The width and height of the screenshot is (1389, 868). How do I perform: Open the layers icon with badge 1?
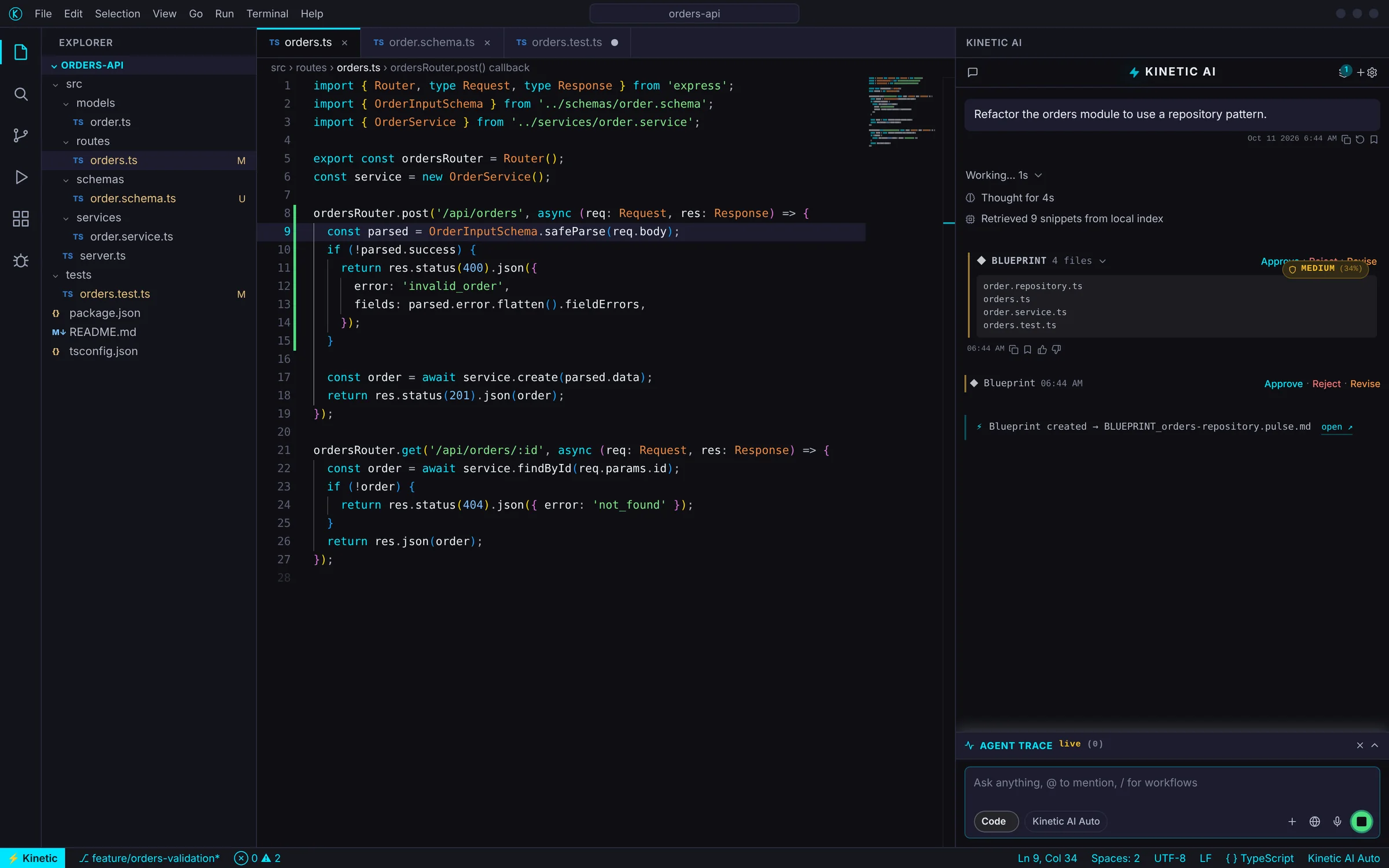[x=1344, y=72]
